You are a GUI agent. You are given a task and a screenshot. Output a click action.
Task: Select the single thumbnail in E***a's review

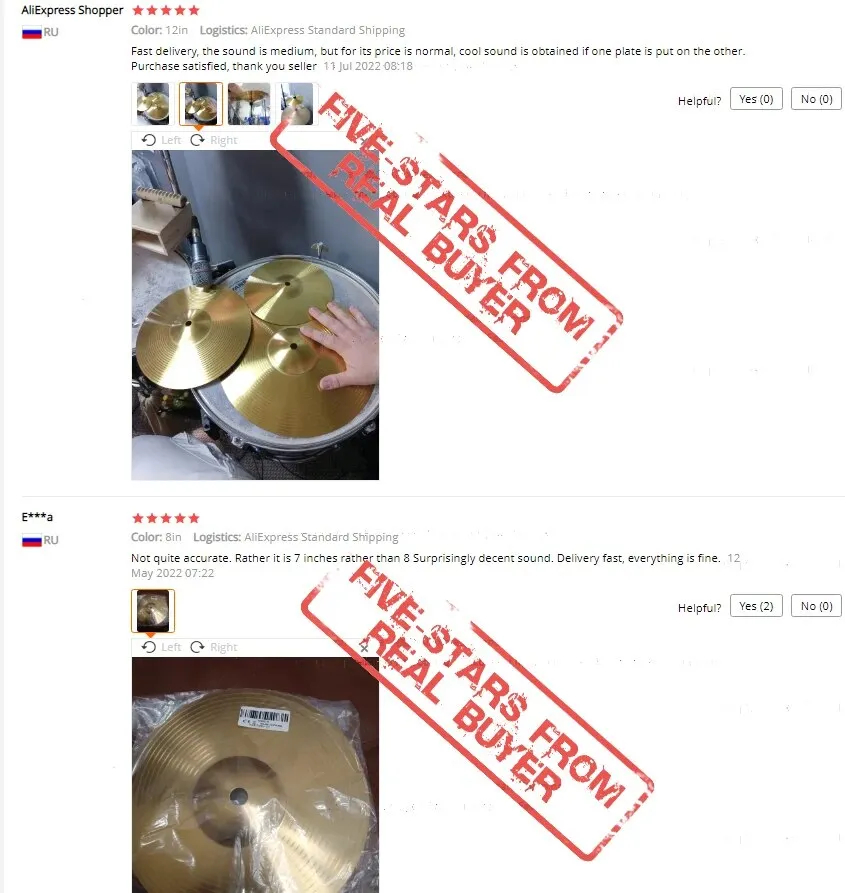click(153, 611)
